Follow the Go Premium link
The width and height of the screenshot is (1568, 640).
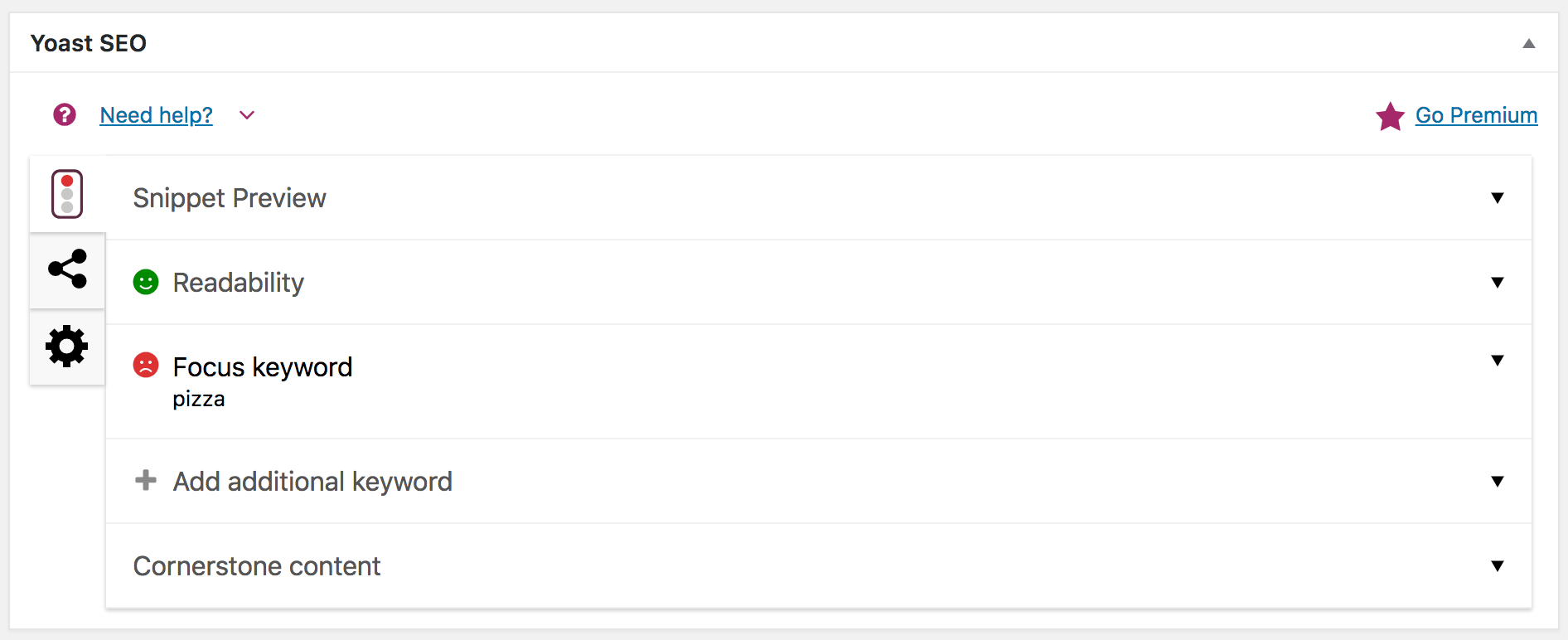1476,115
